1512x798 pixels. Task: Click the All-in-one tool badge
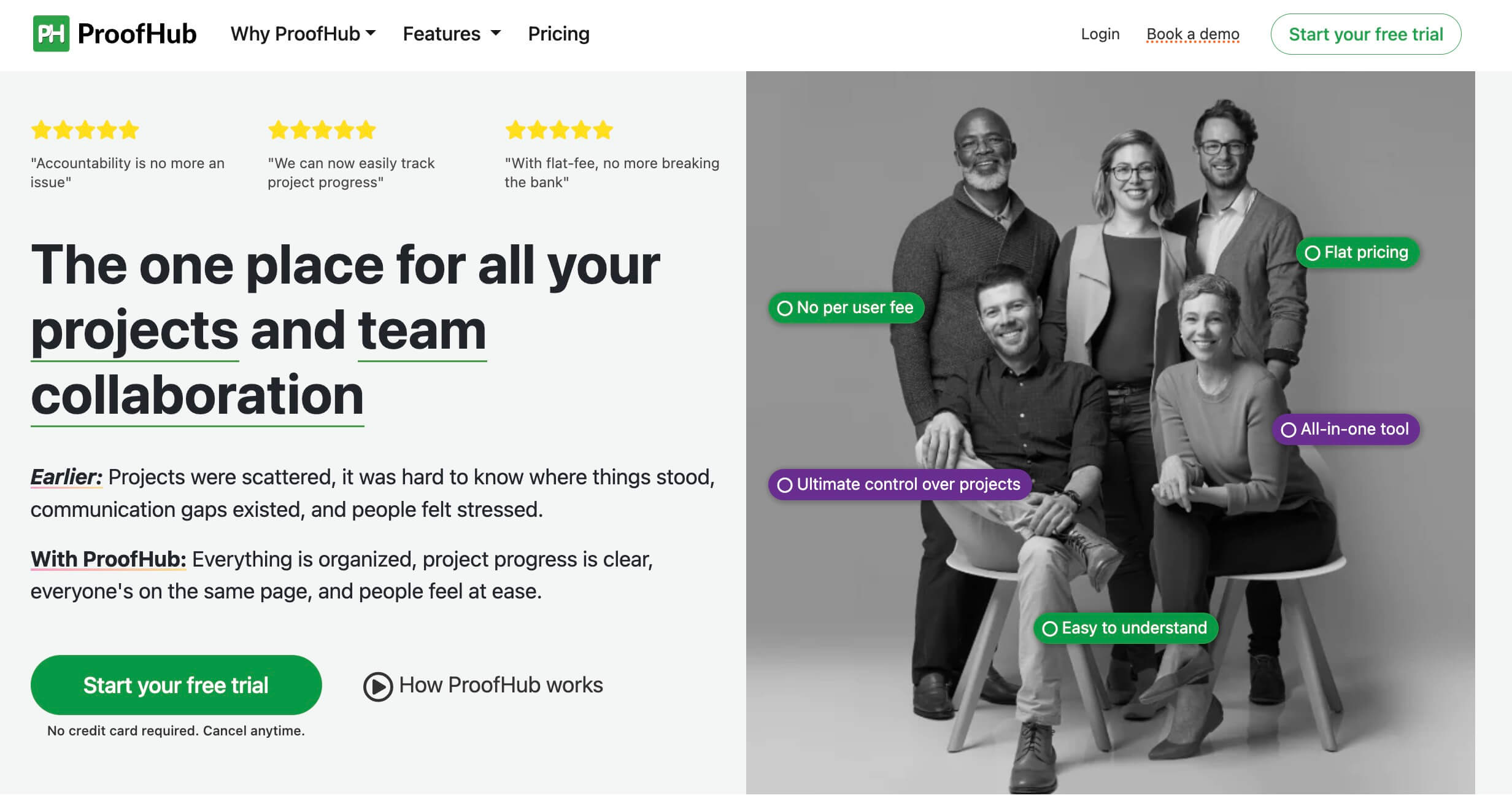(1346, 429)
